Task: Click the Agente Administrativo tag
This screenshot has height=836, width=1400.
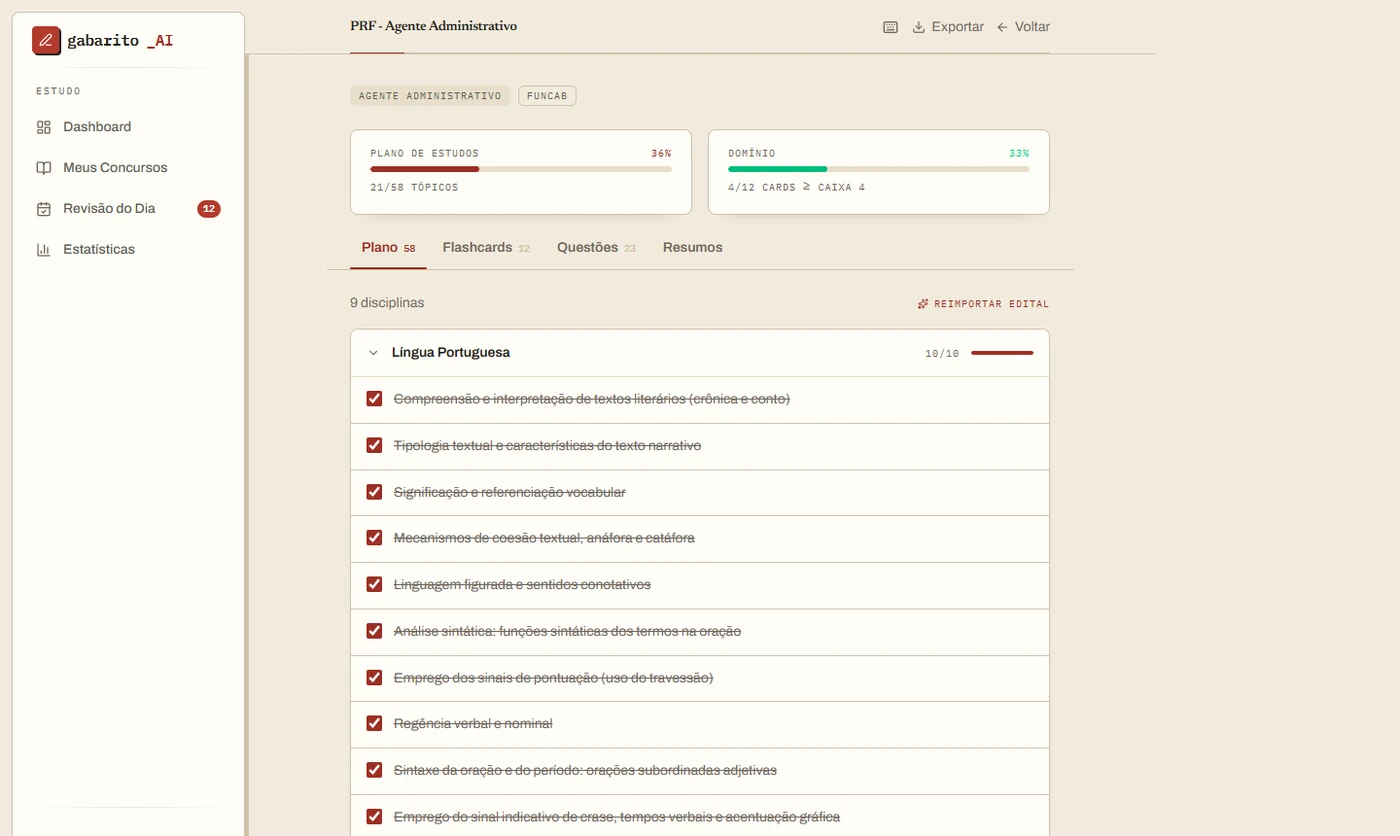Action: (x=430, y=96)
